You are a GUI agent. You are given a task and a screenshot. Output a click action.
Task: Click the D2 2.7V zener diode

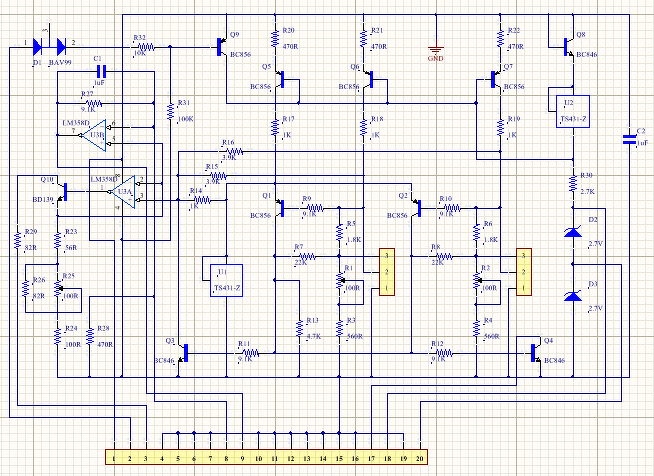tap(573, 232)
